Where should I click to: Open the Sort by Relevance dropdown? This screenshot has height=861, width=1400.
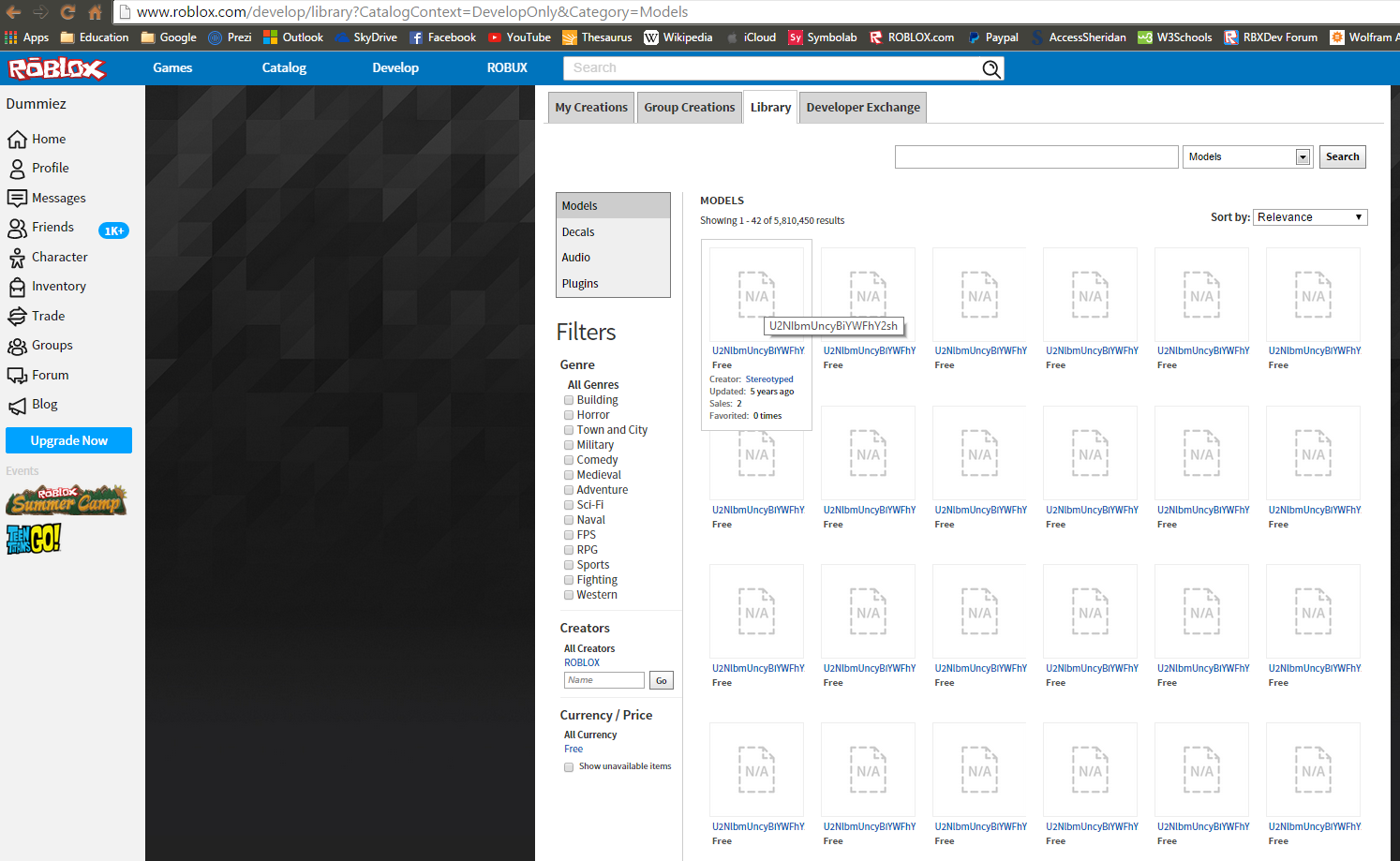pyautogui.click(x=1310, y=217)
